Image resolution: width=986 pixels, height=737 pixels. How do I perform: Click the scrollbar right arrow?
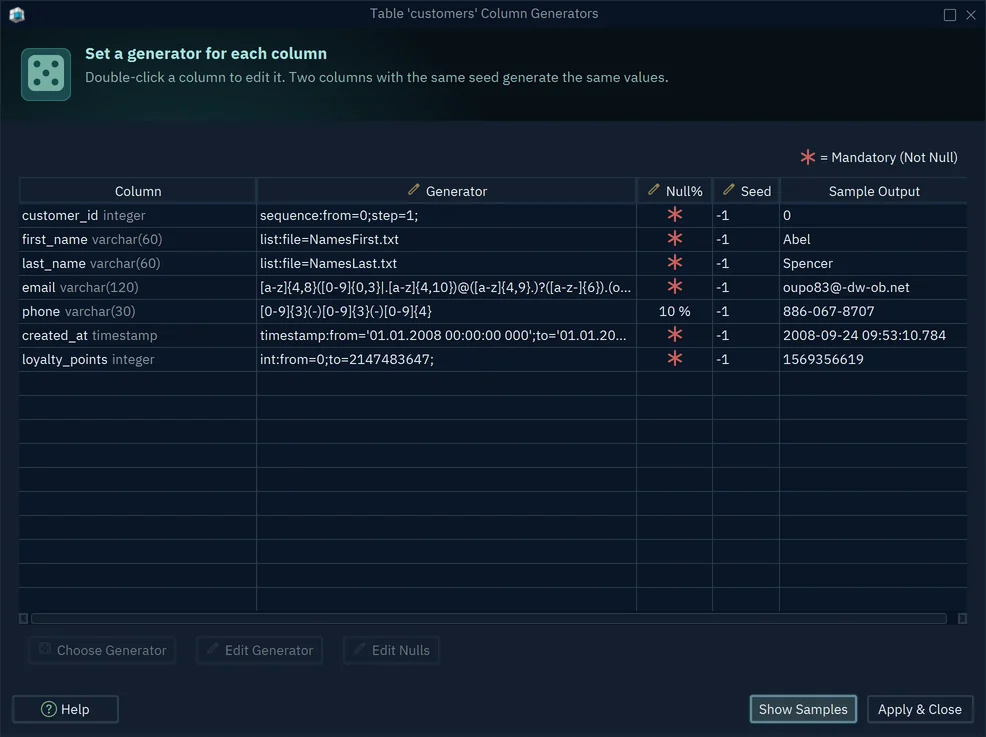(x=962, y=619)
